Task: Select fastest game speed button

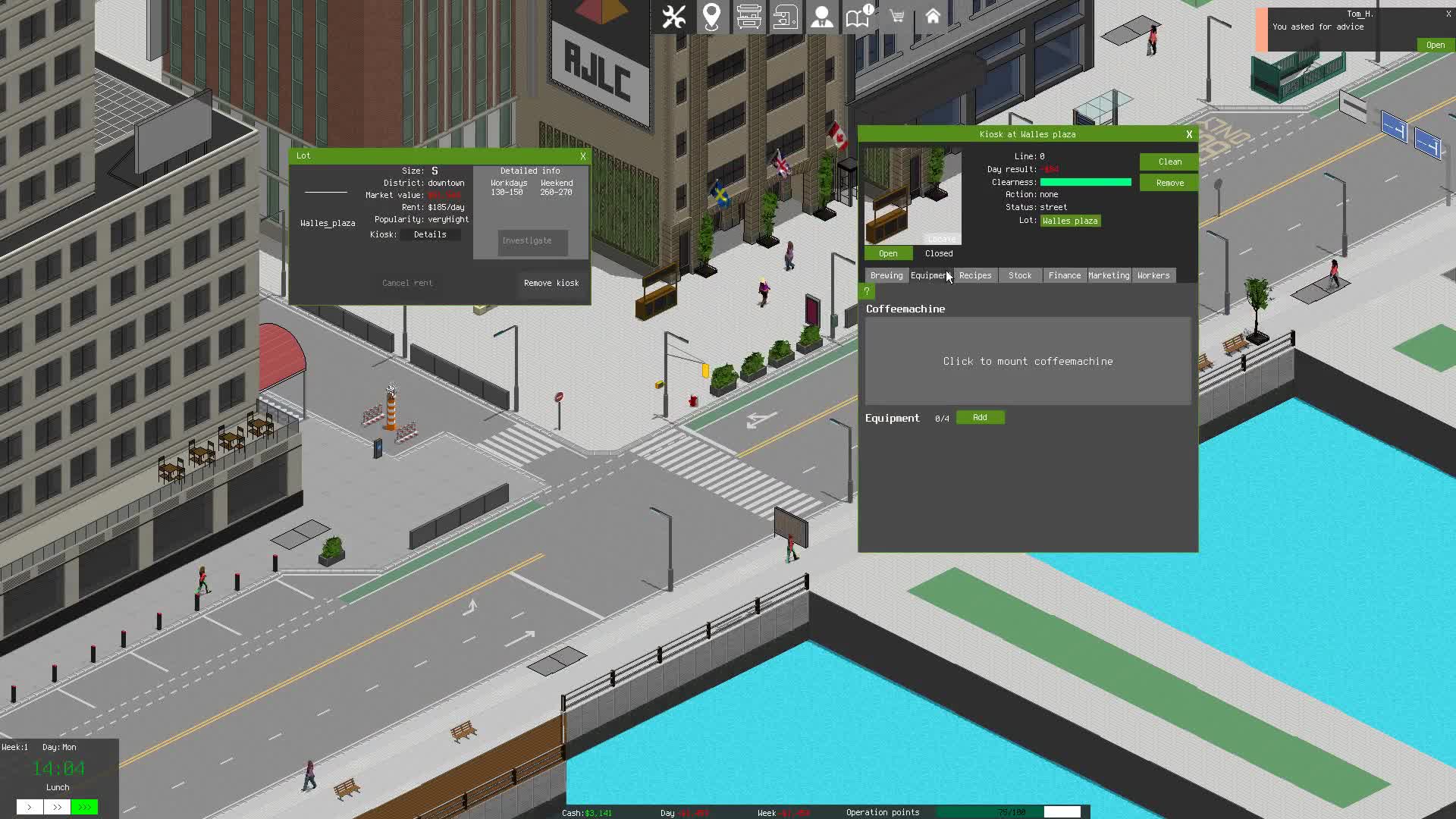Action: click(x=84, y=808)
